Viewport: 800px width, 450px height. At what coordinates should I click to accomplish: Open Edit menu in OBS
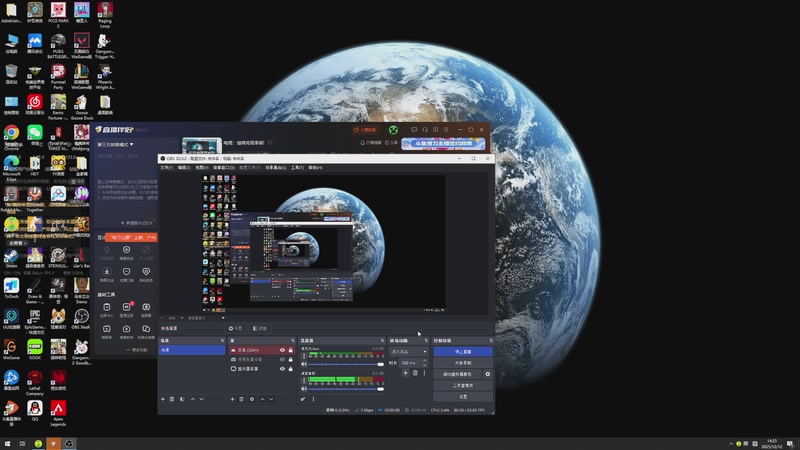coord(184,167)
